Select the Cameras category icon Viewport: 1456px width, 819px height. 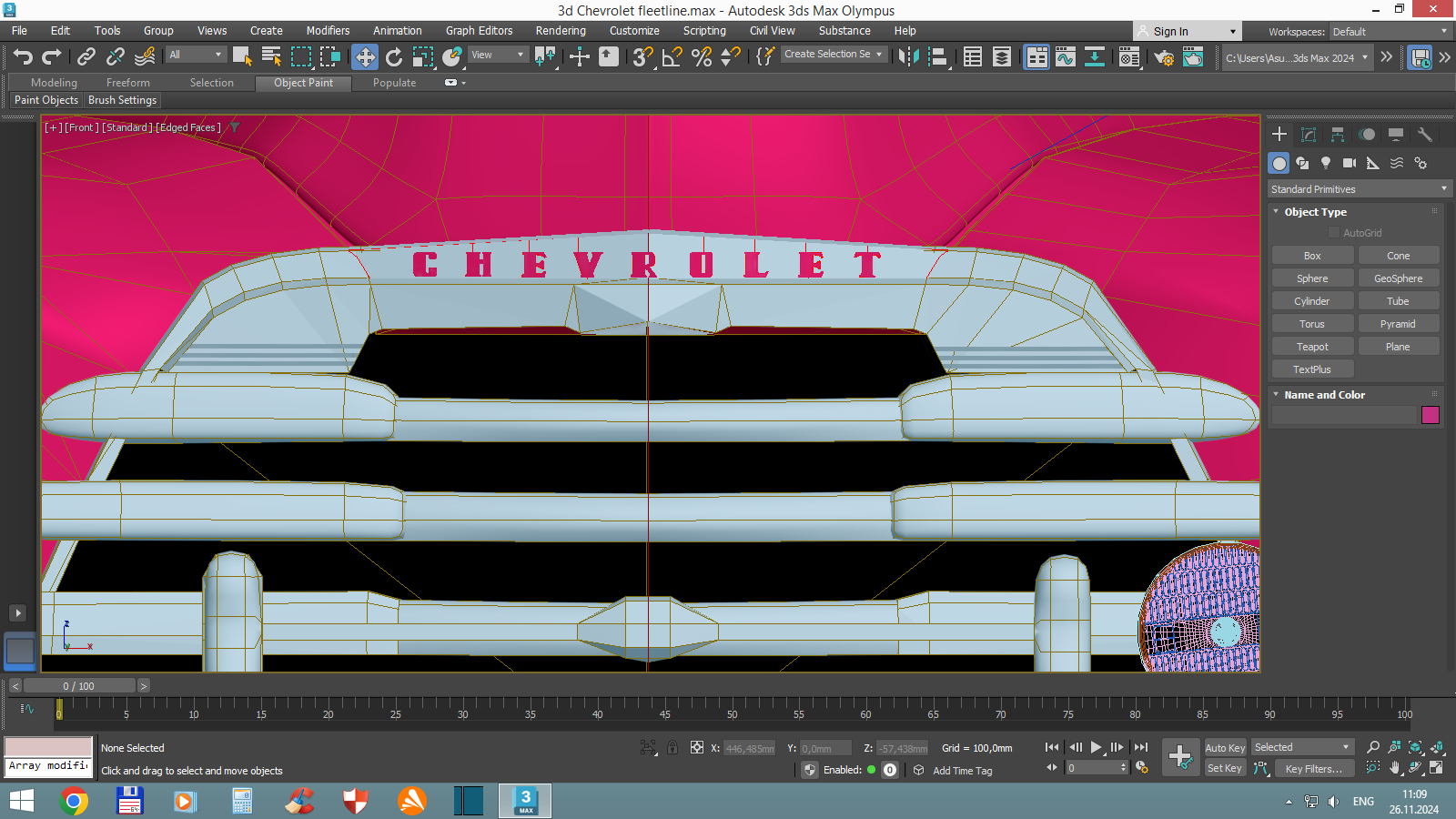tap(1350, 163)
